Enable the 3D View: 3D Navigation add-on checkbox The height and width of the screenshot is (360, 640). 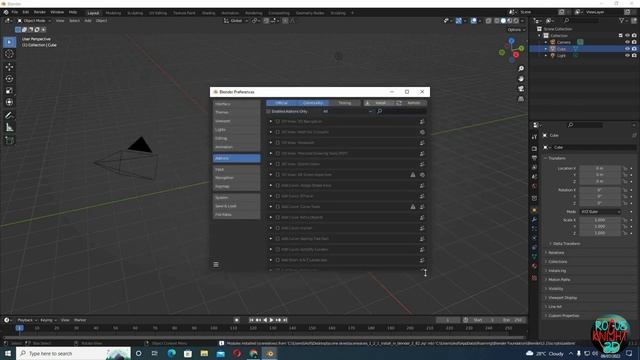point(278,122)
